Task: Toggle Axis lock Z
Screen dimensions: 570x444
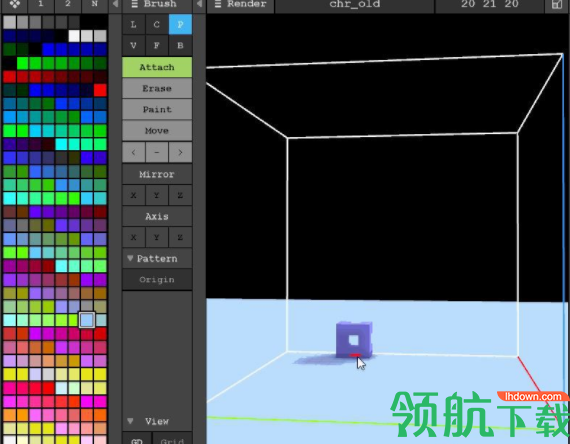Action: point(180,237)
